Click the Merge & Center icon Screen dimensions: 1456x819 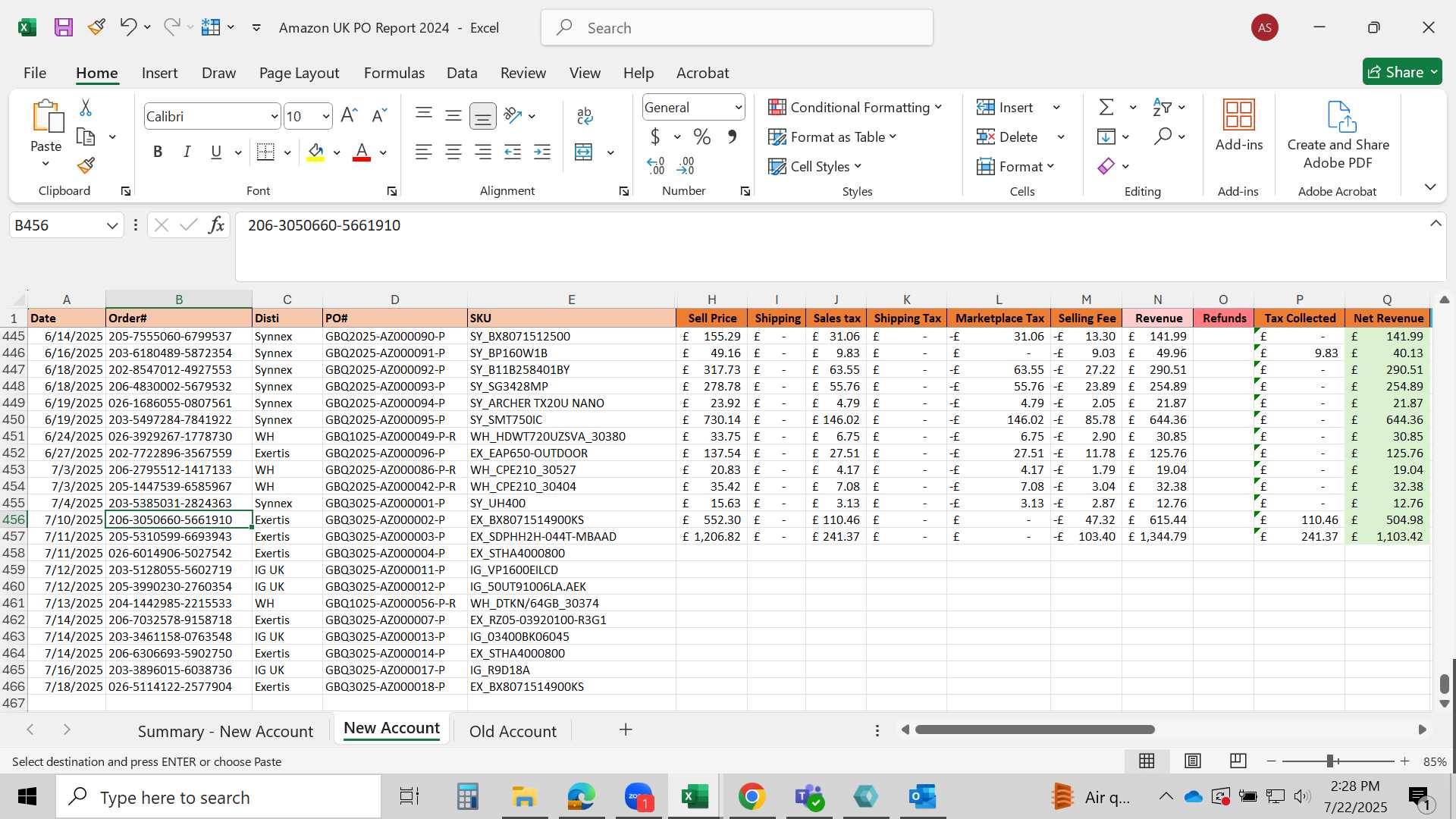pos(584,152)
